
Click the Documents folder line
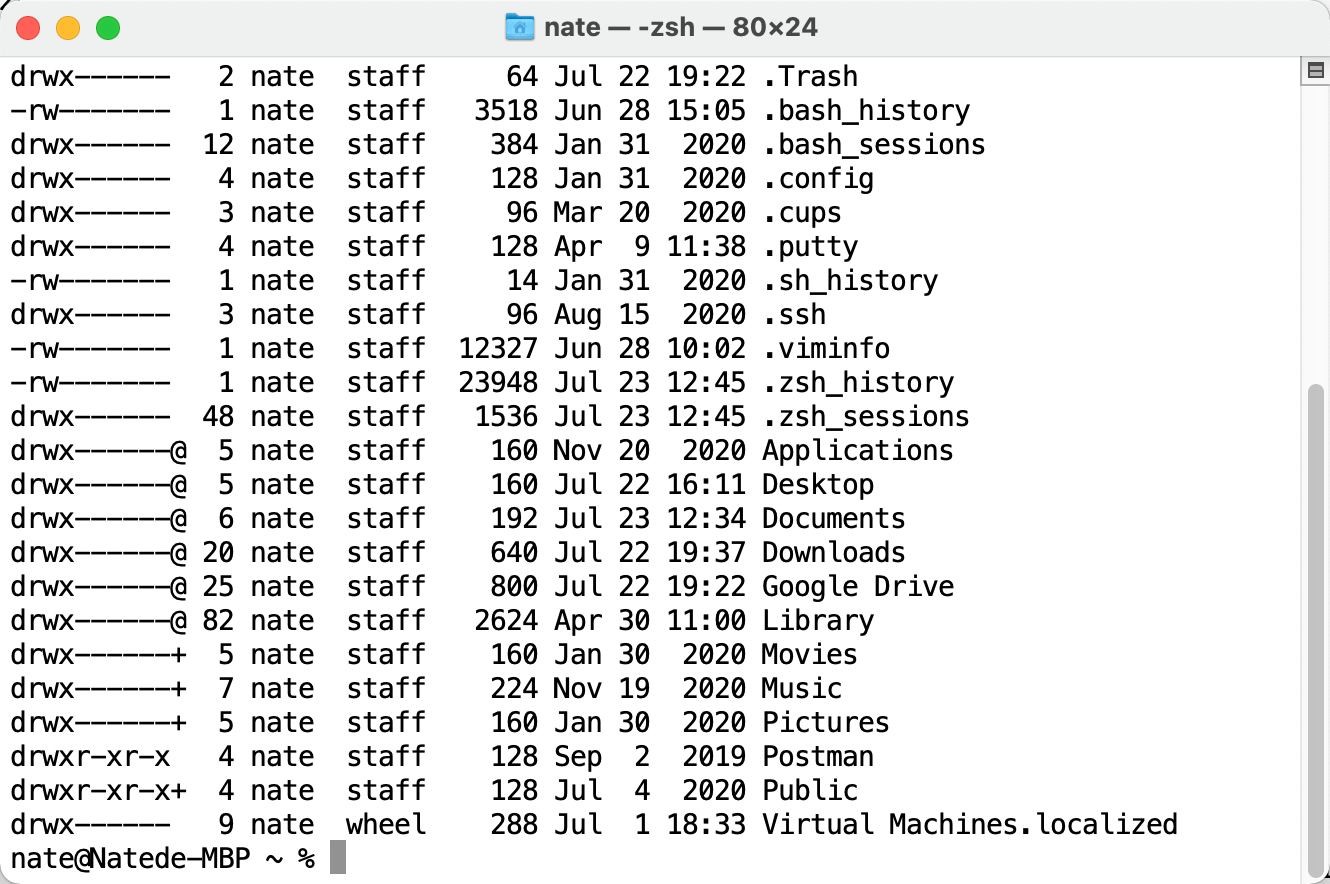(833, 518)
